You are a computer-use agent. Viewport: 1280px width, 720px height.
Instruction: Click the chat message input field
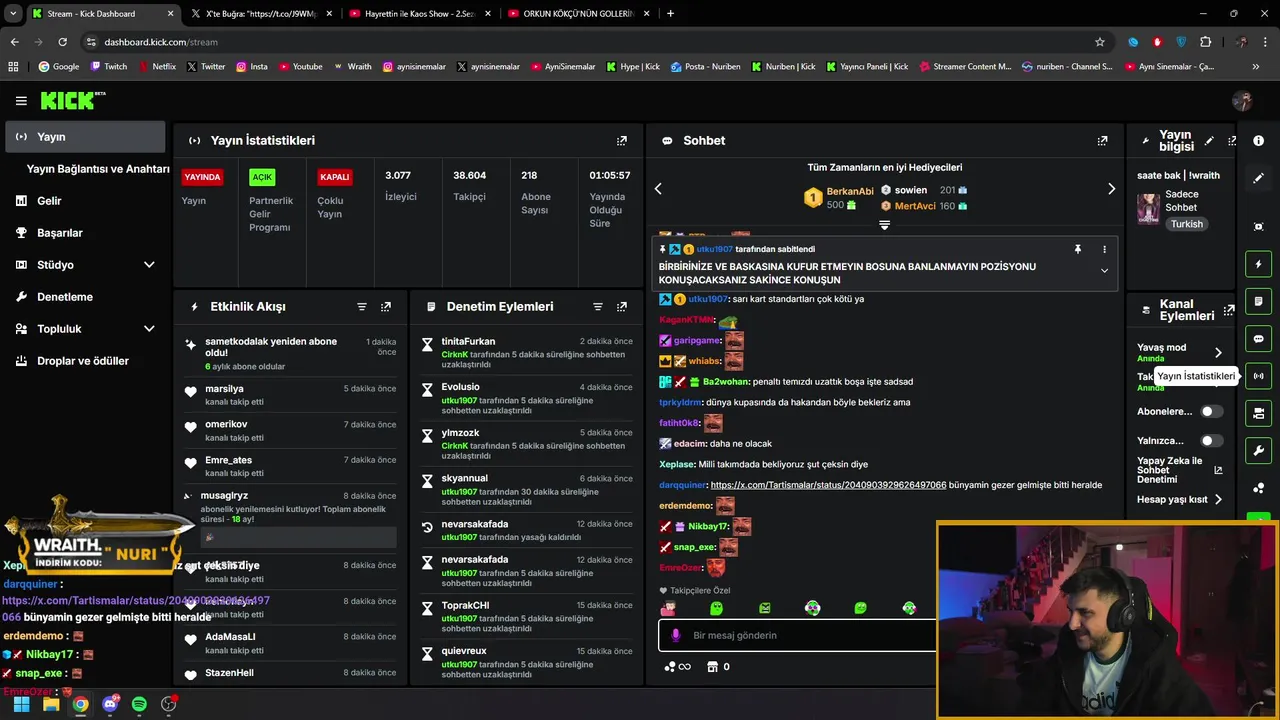point(797,635)
